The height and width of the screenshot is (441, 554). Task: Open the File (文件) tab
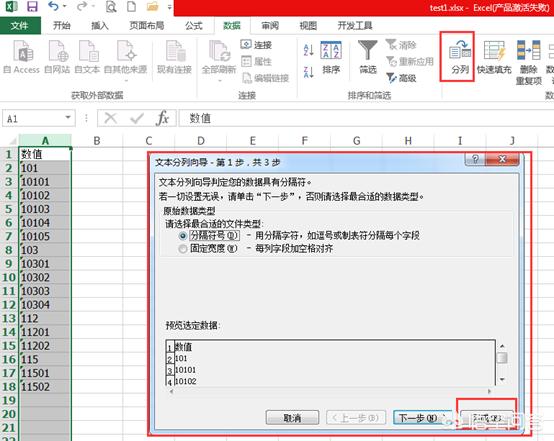pyautogui.click(x=20, y=25)
